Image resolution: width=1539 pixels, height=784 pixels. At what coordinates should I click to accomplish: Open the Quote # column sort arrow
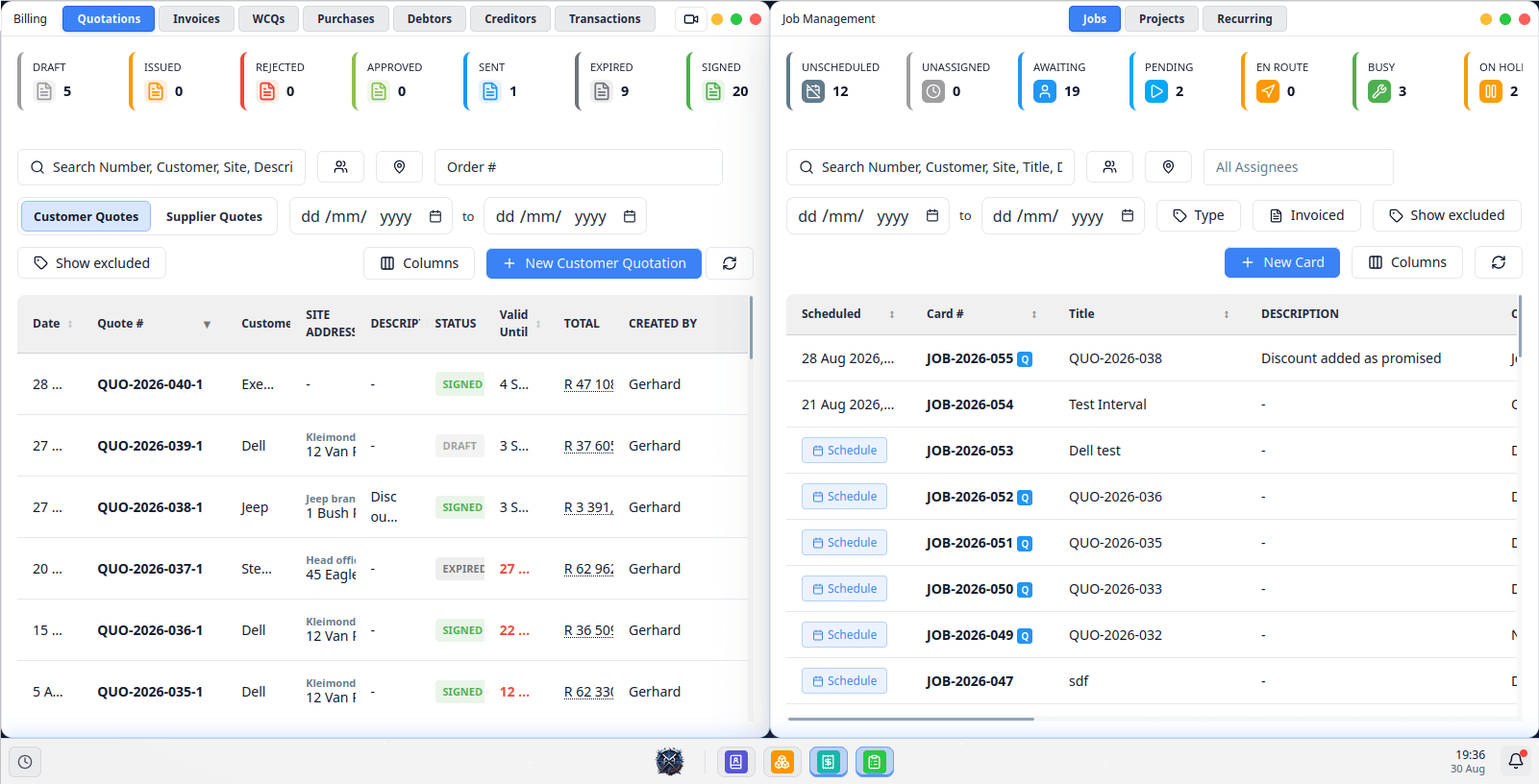[x=207, y=325]
